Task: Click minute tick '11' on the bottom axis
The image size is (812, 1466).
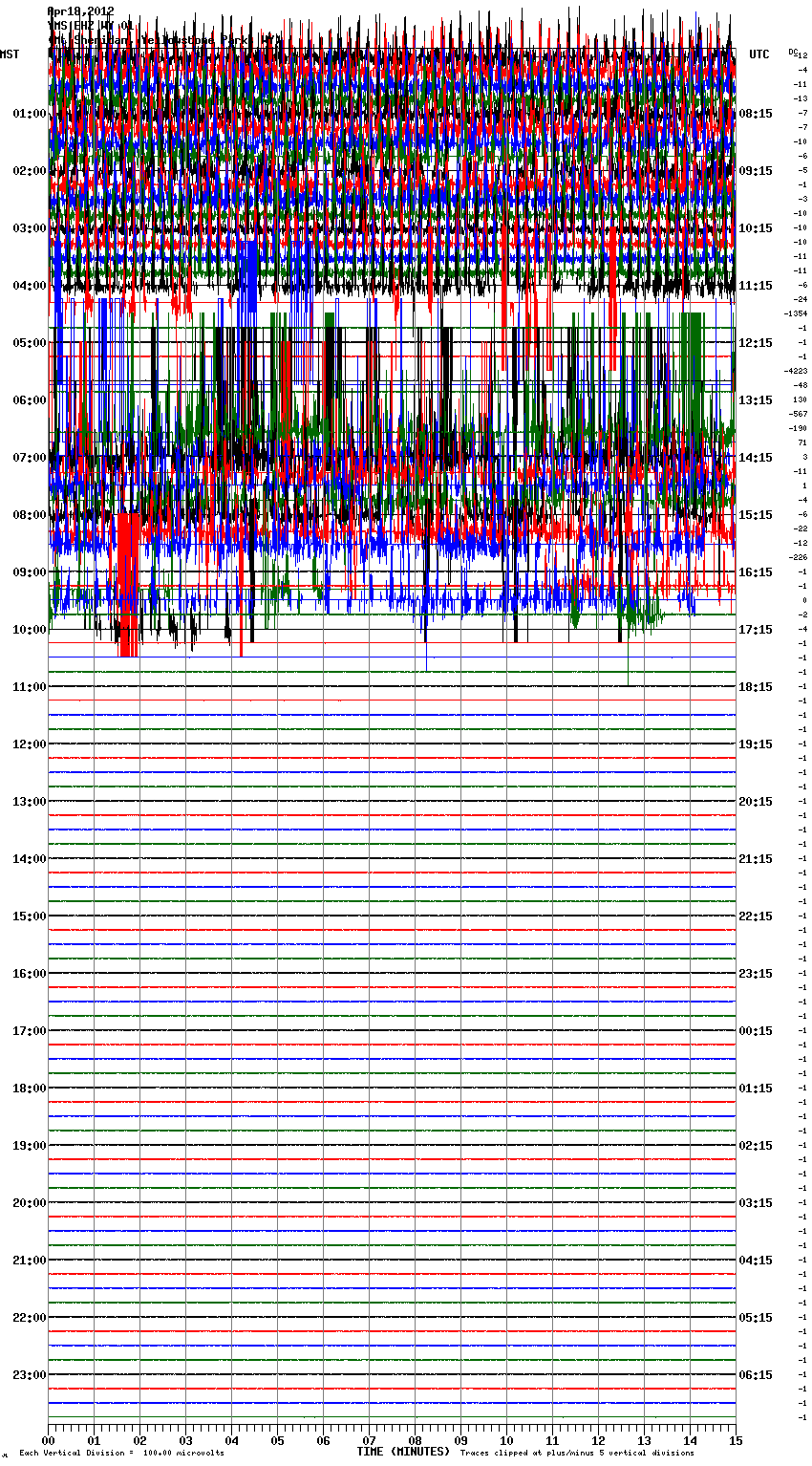Action: point(552,1440)
